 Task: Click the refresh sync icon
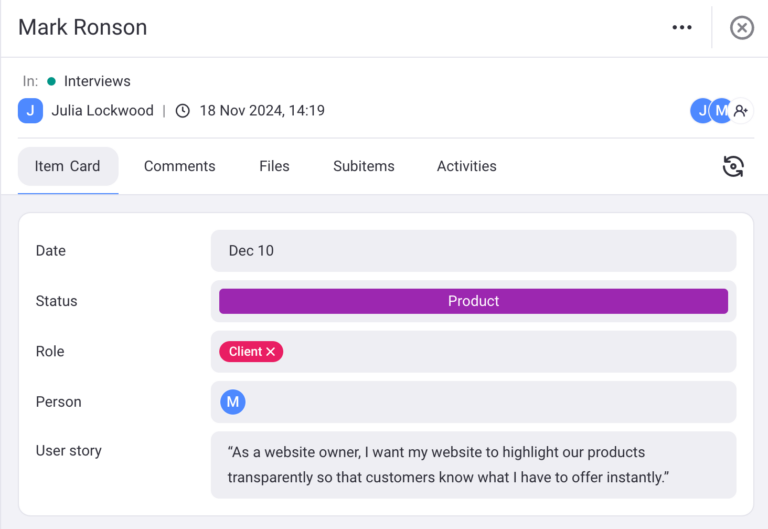click(733, 166)
